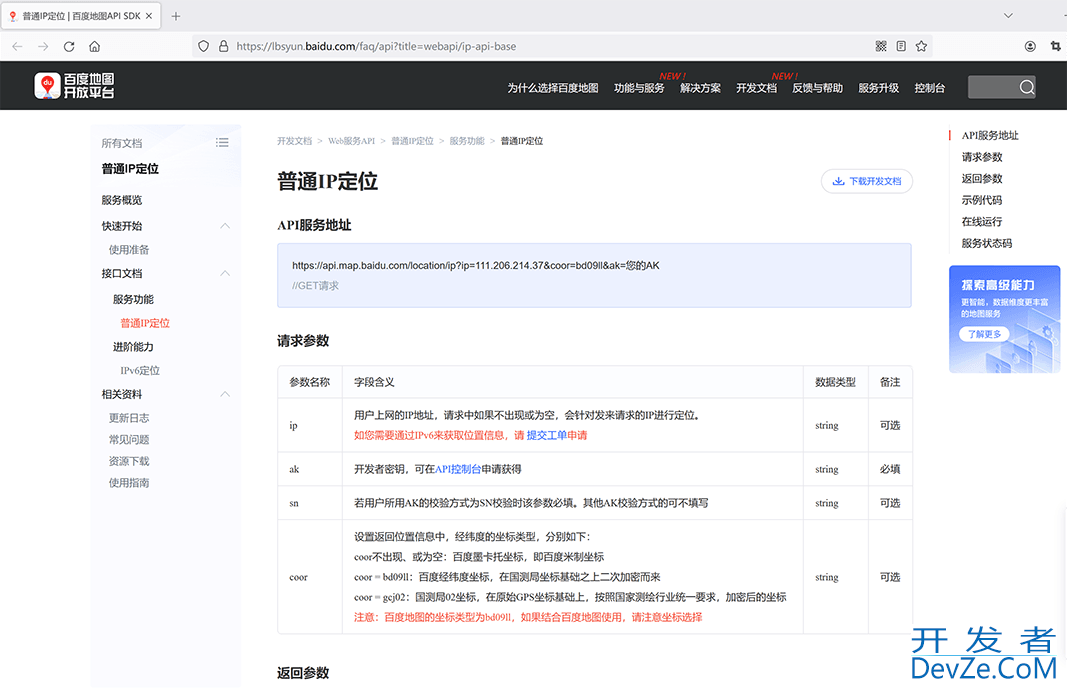Open 常见问题 sidebar entry
This screenshot has width=1067, height=690.
(x=129, y=440)
